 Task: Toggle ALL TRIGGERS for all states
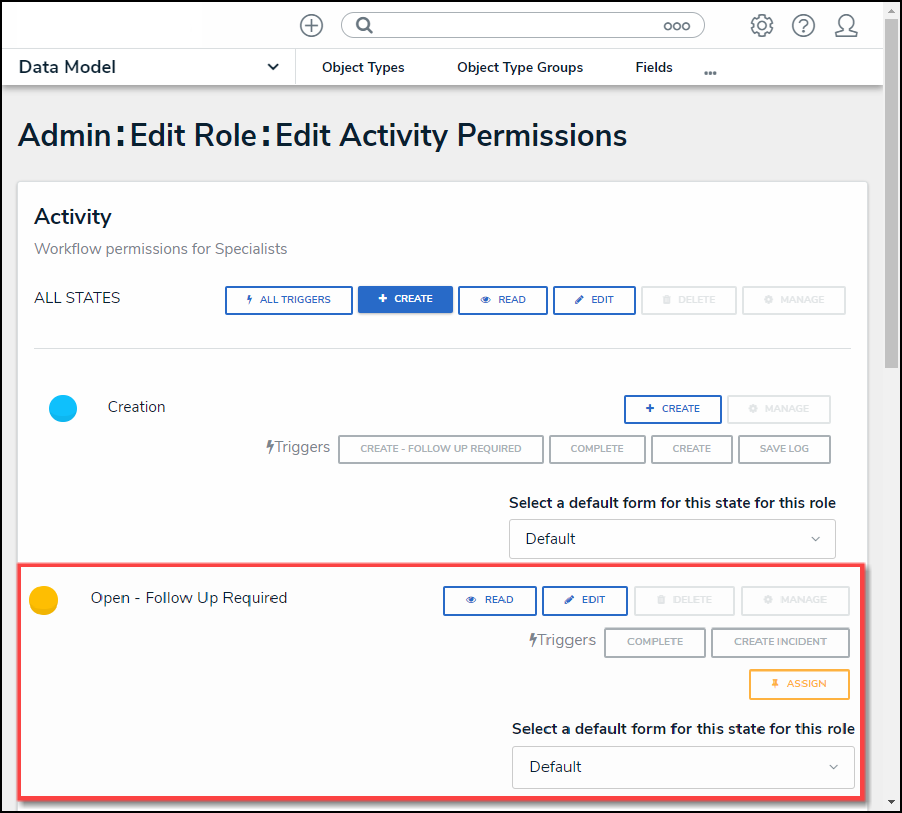[289, 300]
